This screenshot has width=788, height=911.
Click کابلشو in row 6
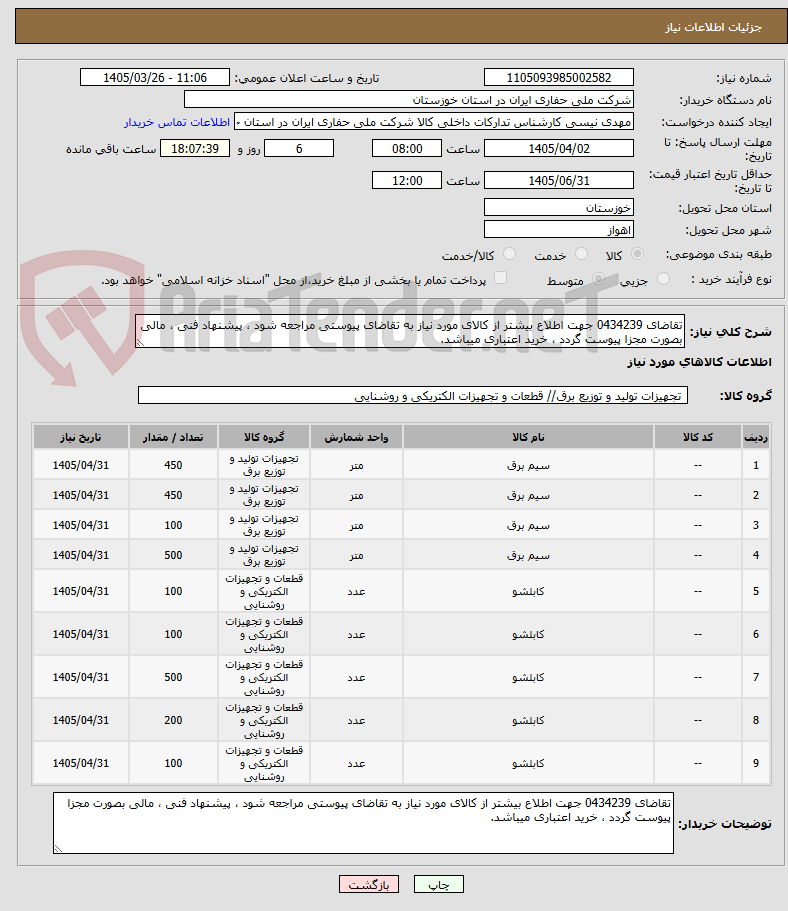(x=528, y=634)
